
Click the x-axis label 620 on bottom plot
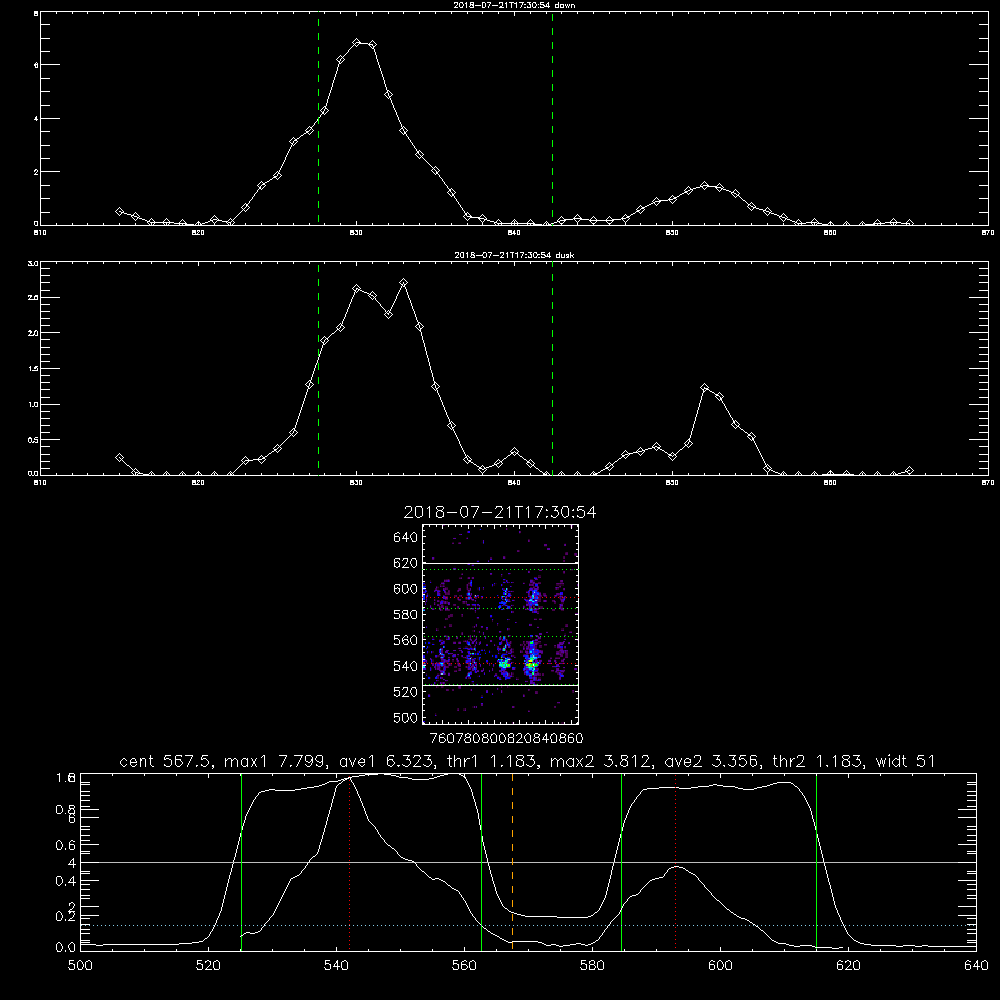point(848,966)
